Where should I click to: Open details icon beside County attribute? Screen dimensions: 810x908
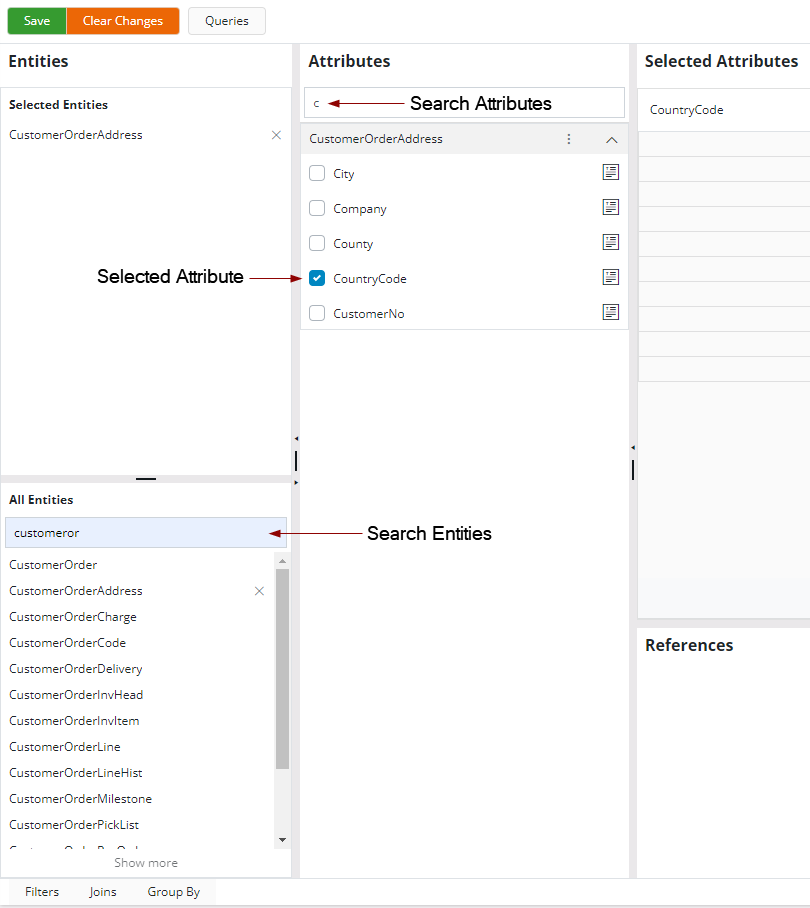(x=610, y=242)
